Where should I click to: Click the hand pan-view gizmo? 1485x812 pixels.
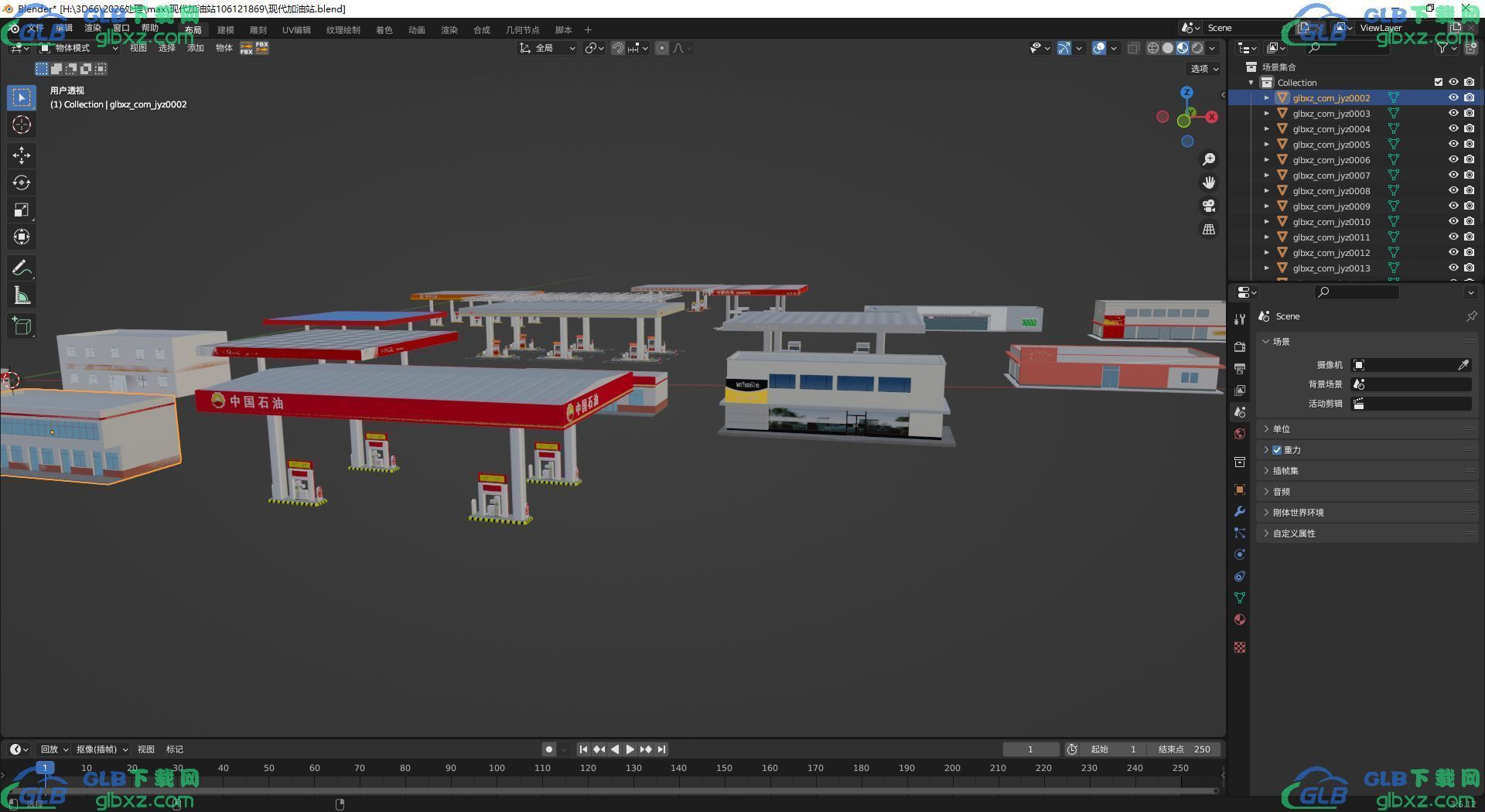pyautogui.click(x=1208, y=183)
